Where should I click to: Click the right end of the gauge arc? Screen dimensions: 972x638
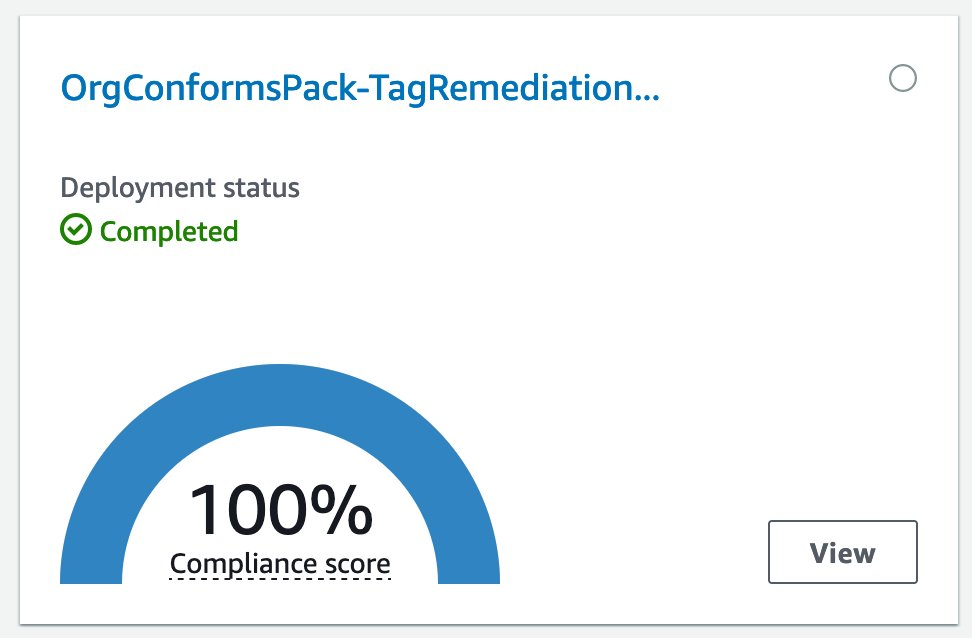(468, 555)
